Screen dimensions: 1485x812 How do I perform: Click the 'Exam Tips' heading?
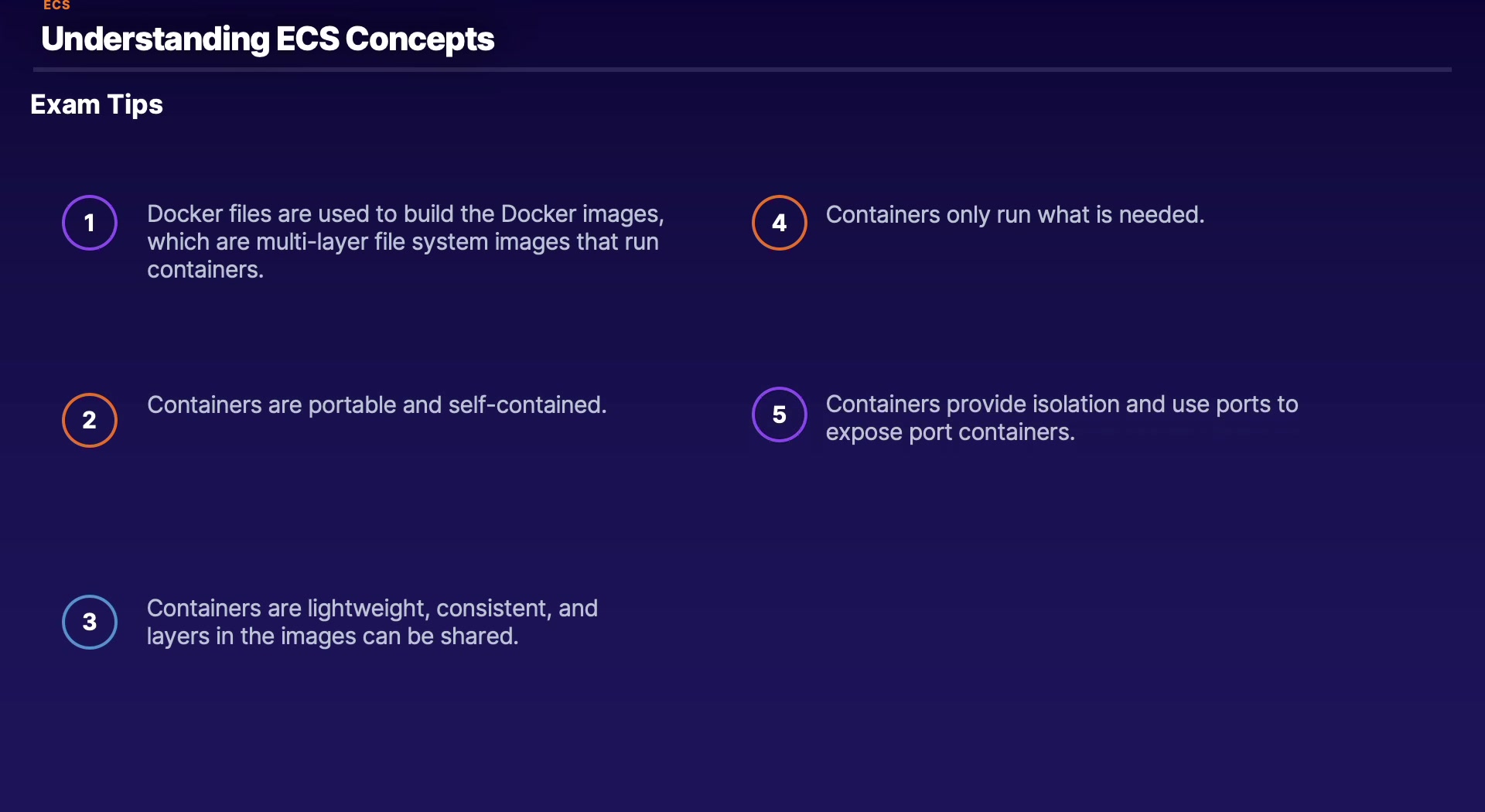[97, 104]
